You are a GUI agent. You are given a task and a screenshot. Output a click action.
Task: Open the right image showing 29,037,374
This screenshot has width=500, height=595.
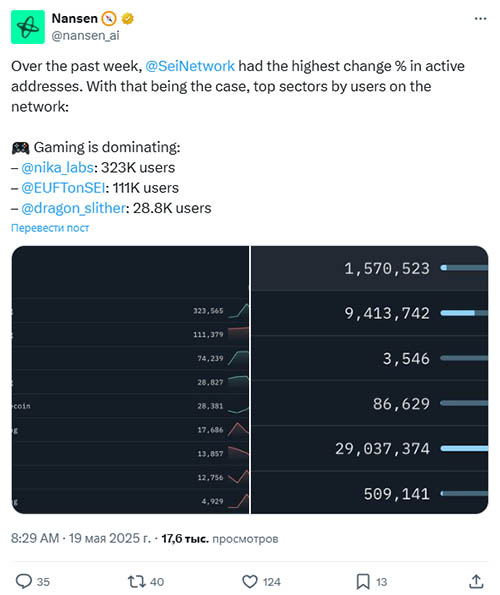pos(369,379)
